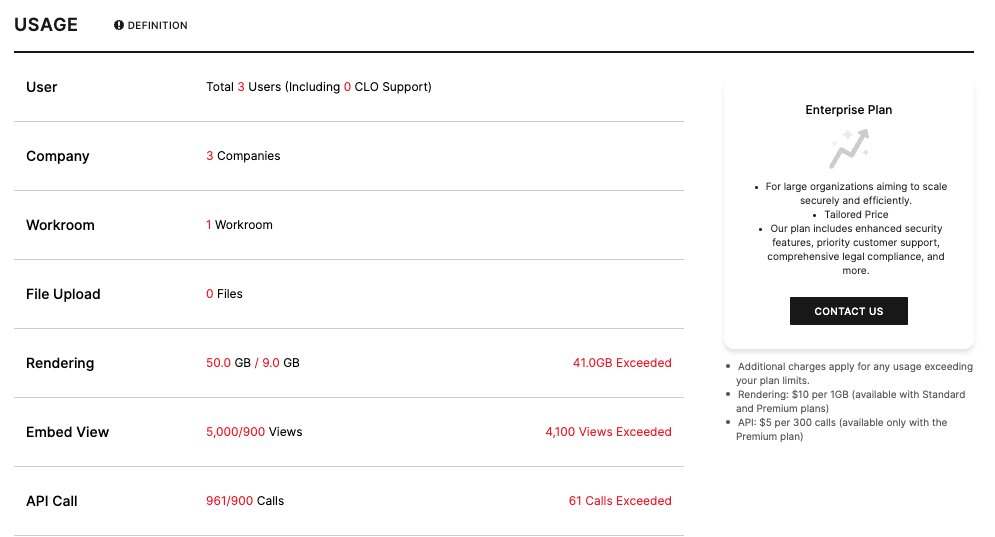
Task: Click the File Upload row label
Action: tap(63, 295)
